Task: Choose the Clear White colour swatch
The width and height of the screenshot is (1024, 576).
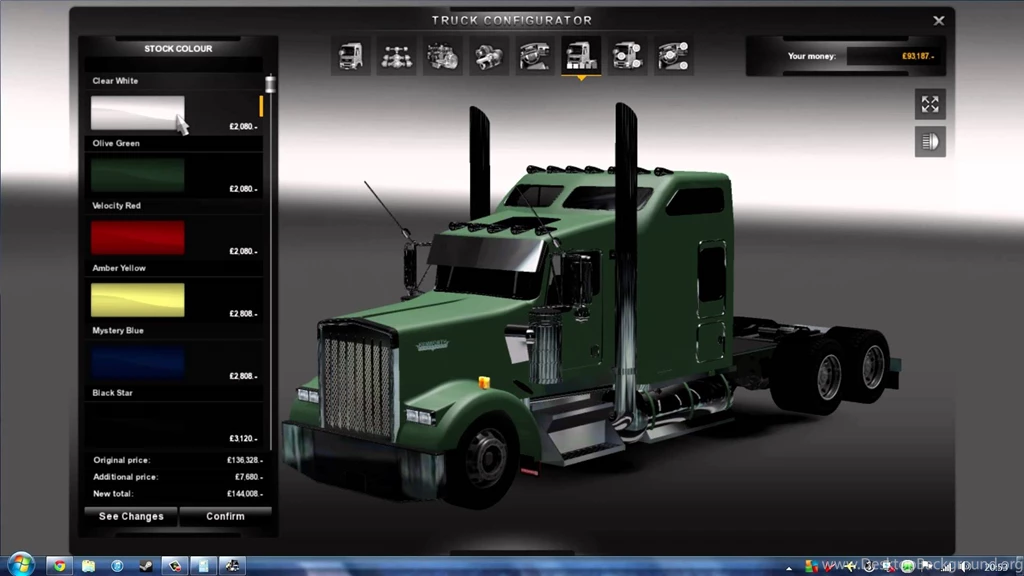Action: (138, 113)
